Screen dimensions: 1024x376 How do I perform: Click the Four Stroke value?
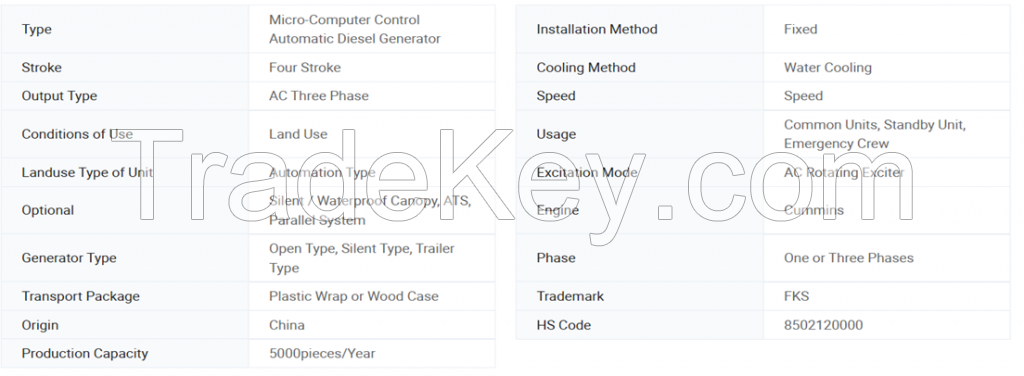[304, 67]
